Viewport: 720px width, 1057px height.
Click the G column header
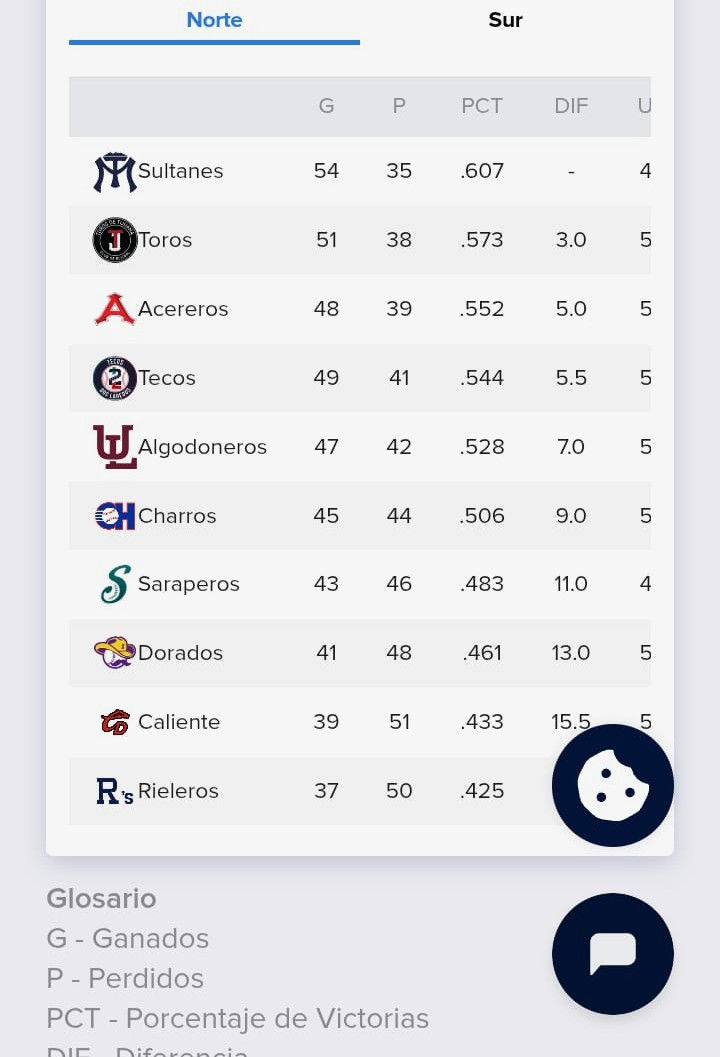326,106
